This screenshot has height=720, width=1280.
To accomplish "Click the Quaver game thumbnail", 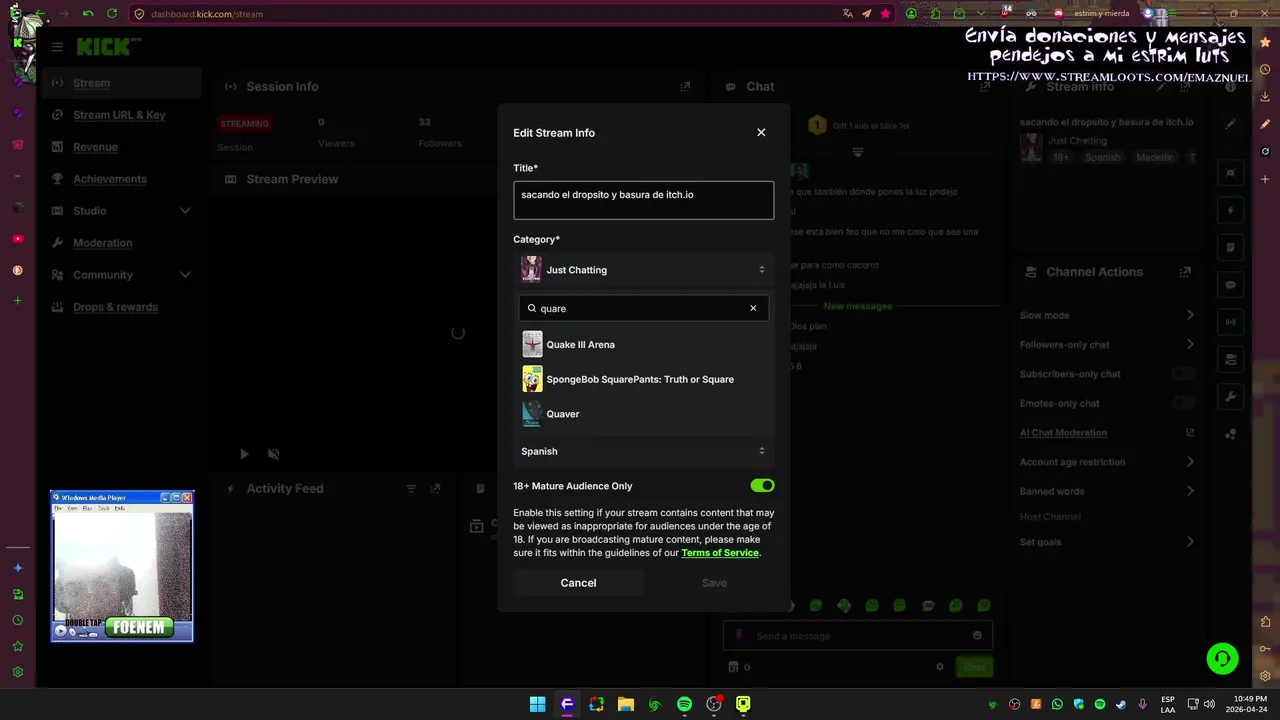I will 532,414.
